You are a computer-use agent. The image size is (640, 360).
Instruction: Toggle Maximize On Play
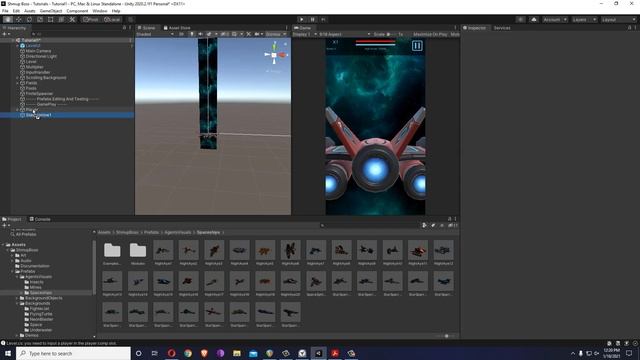[x=430, y=34]
